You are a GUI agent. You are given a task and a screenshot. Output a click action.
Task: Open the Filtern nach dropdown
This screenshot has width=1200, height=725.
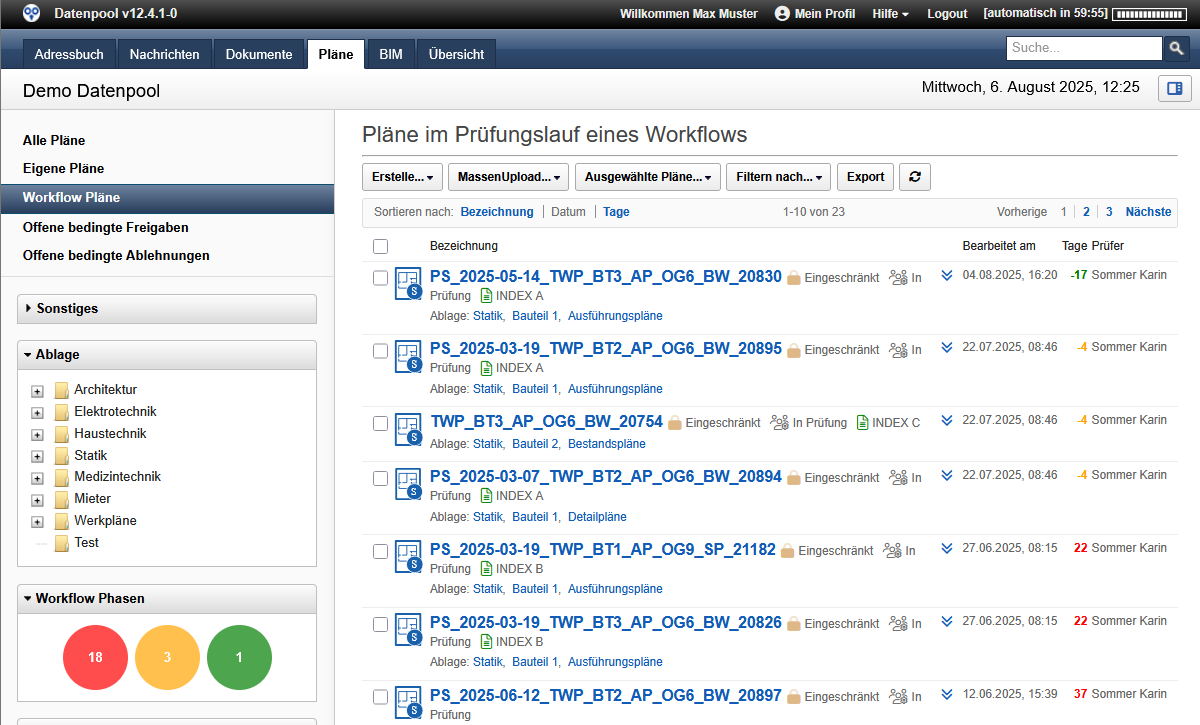coord(778,176)
